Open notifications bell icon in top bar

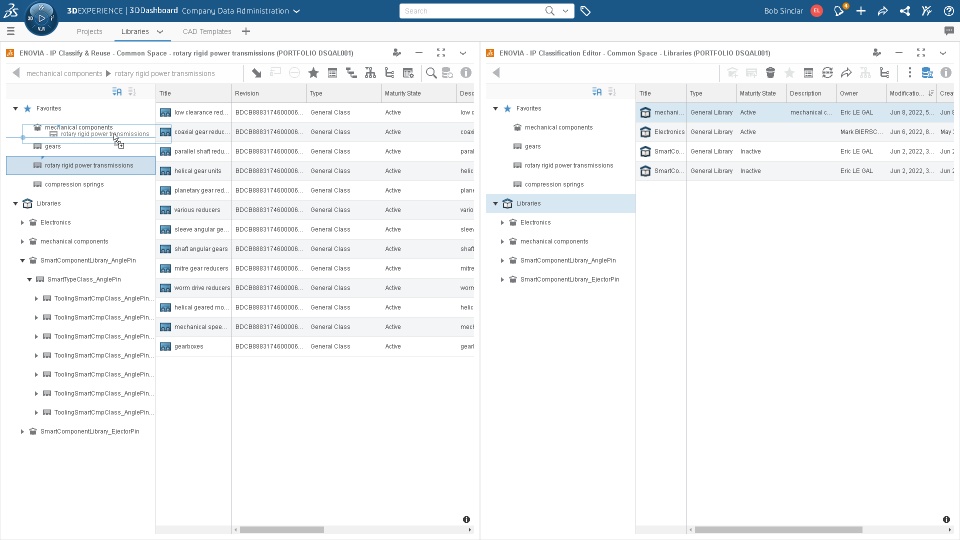tap(839, 10)
